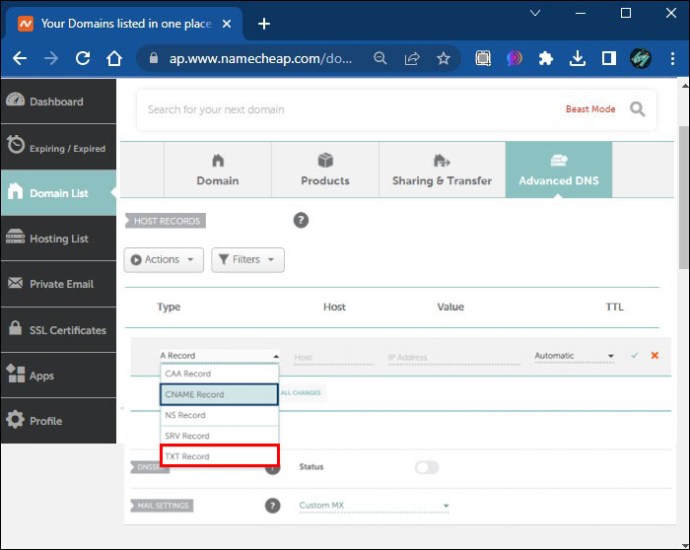The height and width of the screenshot is (550, 690).
Task: Switch to the Sharing & Transfer tab
Action: (441, 170)
